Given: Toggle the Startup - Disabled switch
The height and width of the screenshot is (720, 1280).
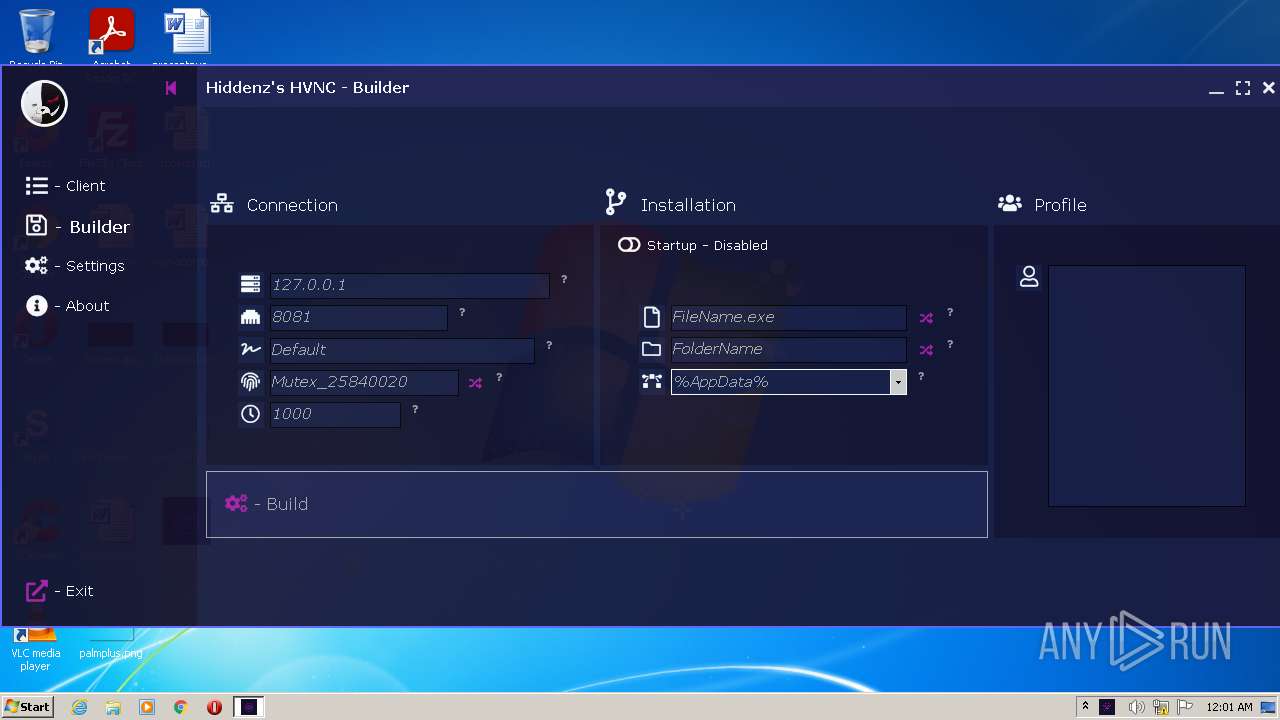Looking at the screenshot, I should 629,245.
